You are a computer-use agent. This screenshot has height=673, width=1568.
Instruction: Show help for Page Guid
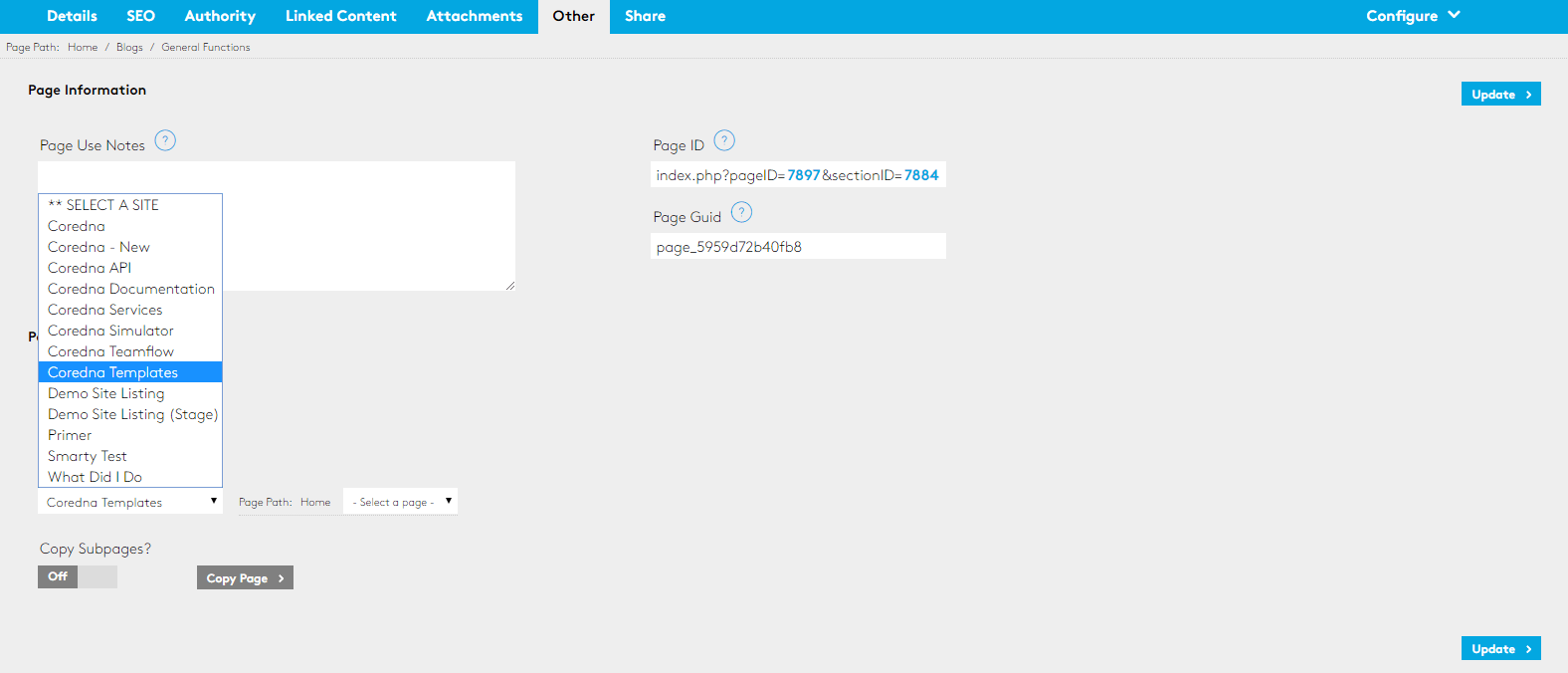click(x=741, y=212)
